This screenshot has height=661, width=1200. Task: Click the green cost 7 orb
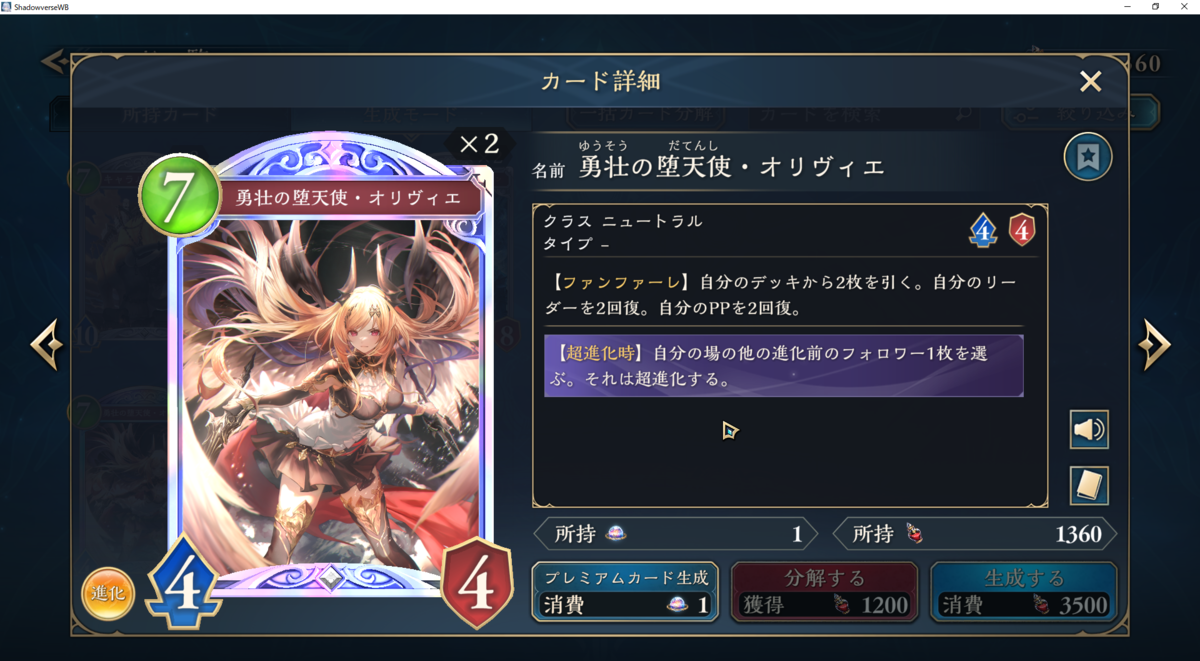(x=179, y=196)
